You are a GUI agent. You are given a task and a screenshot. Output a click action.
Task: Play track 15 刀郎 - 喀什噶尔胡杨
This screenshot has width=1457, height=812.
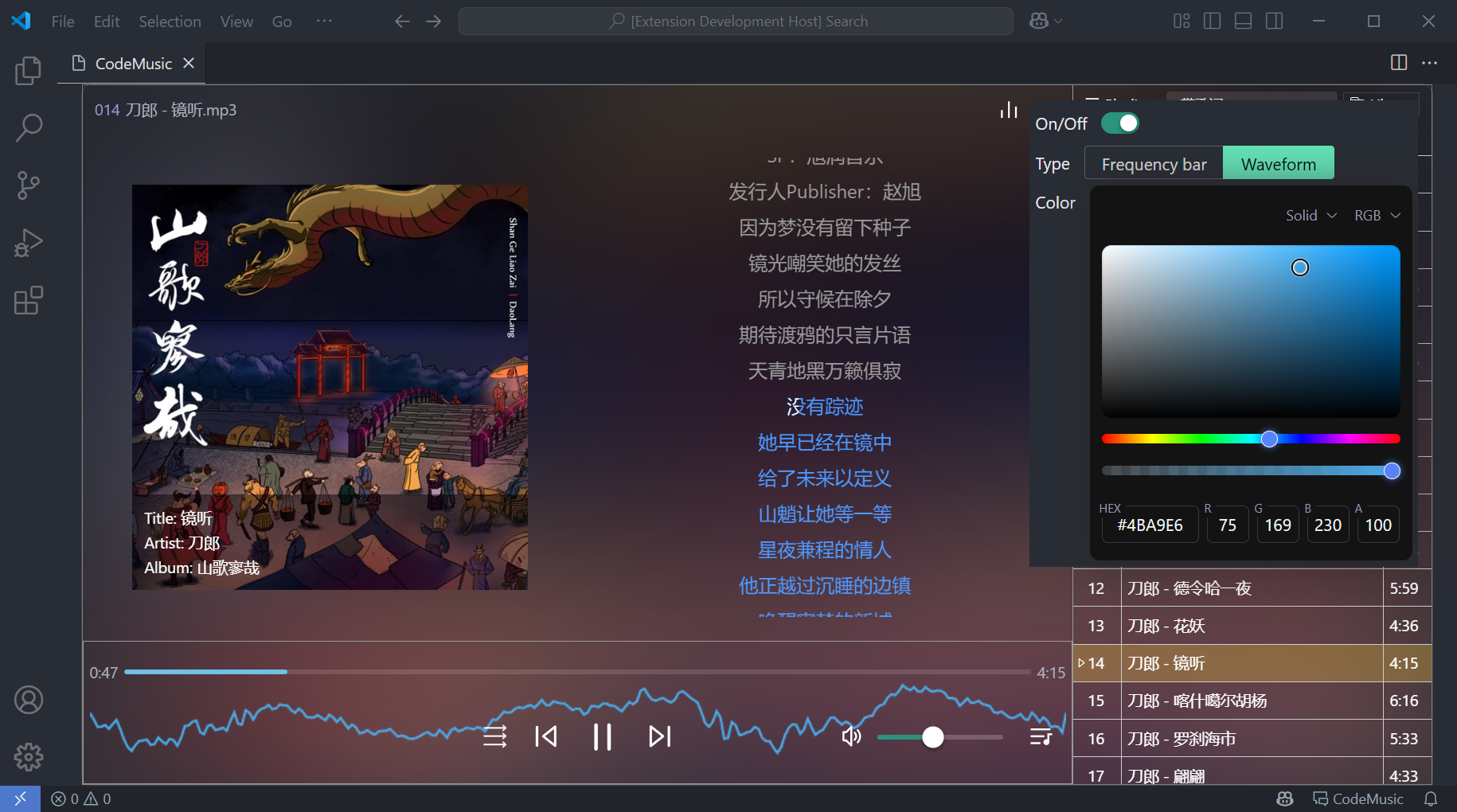[1252, 701]
